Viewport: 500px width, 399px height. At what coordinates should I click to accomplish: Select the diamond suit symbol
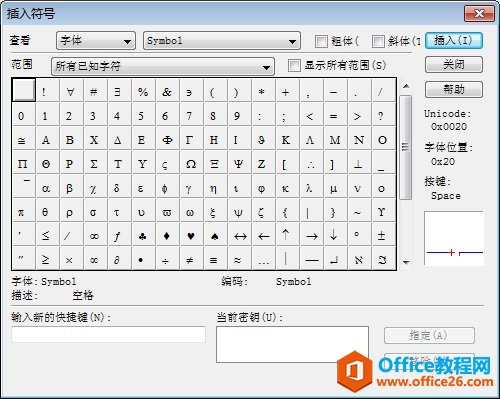point(167,236)
